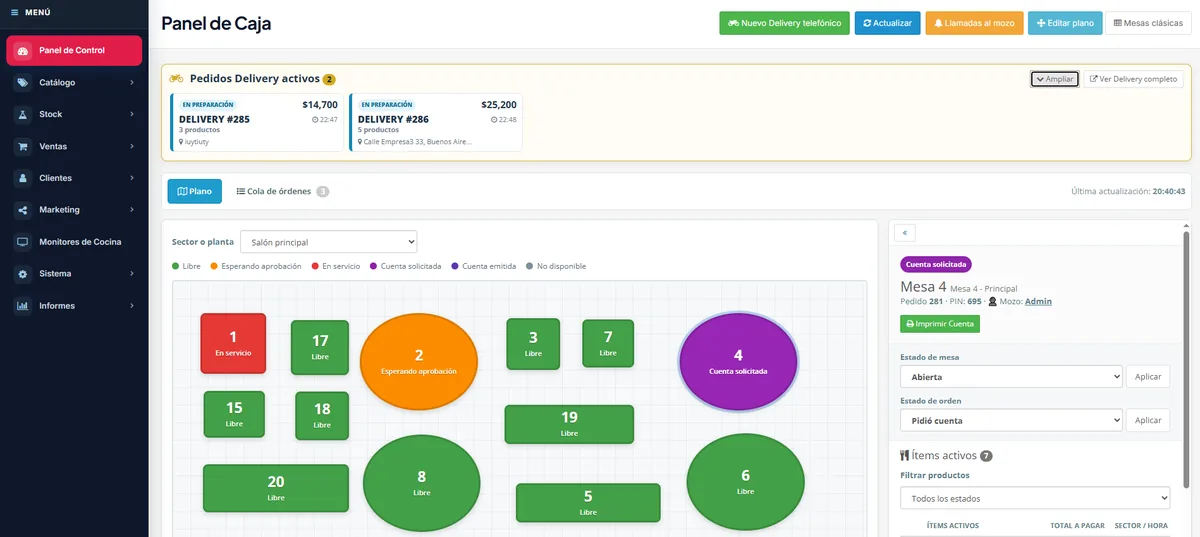Switch to the Plano tab
1200x537 pixels.
(x=194, y=191)
